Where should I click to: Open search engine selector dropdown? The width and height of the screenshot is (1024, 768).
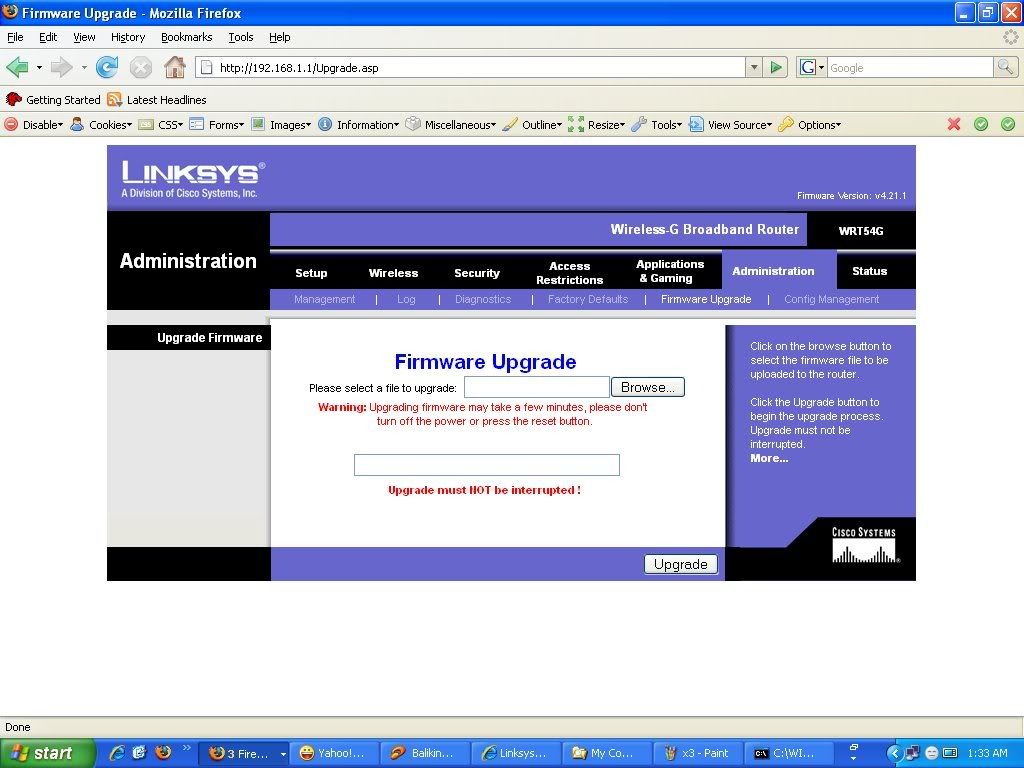coord(812,67)
